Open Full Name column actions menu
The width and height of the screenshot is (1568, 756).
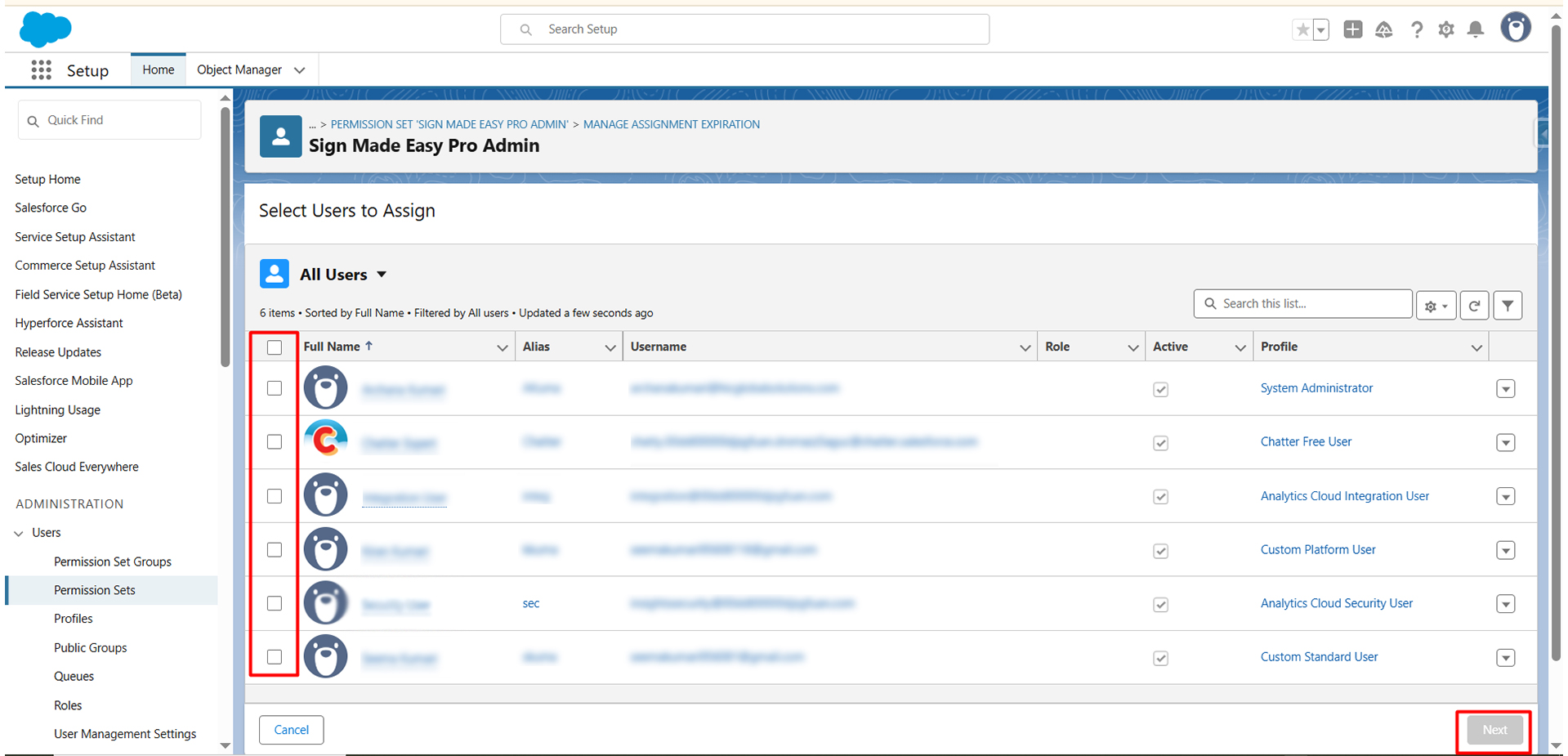502,347
